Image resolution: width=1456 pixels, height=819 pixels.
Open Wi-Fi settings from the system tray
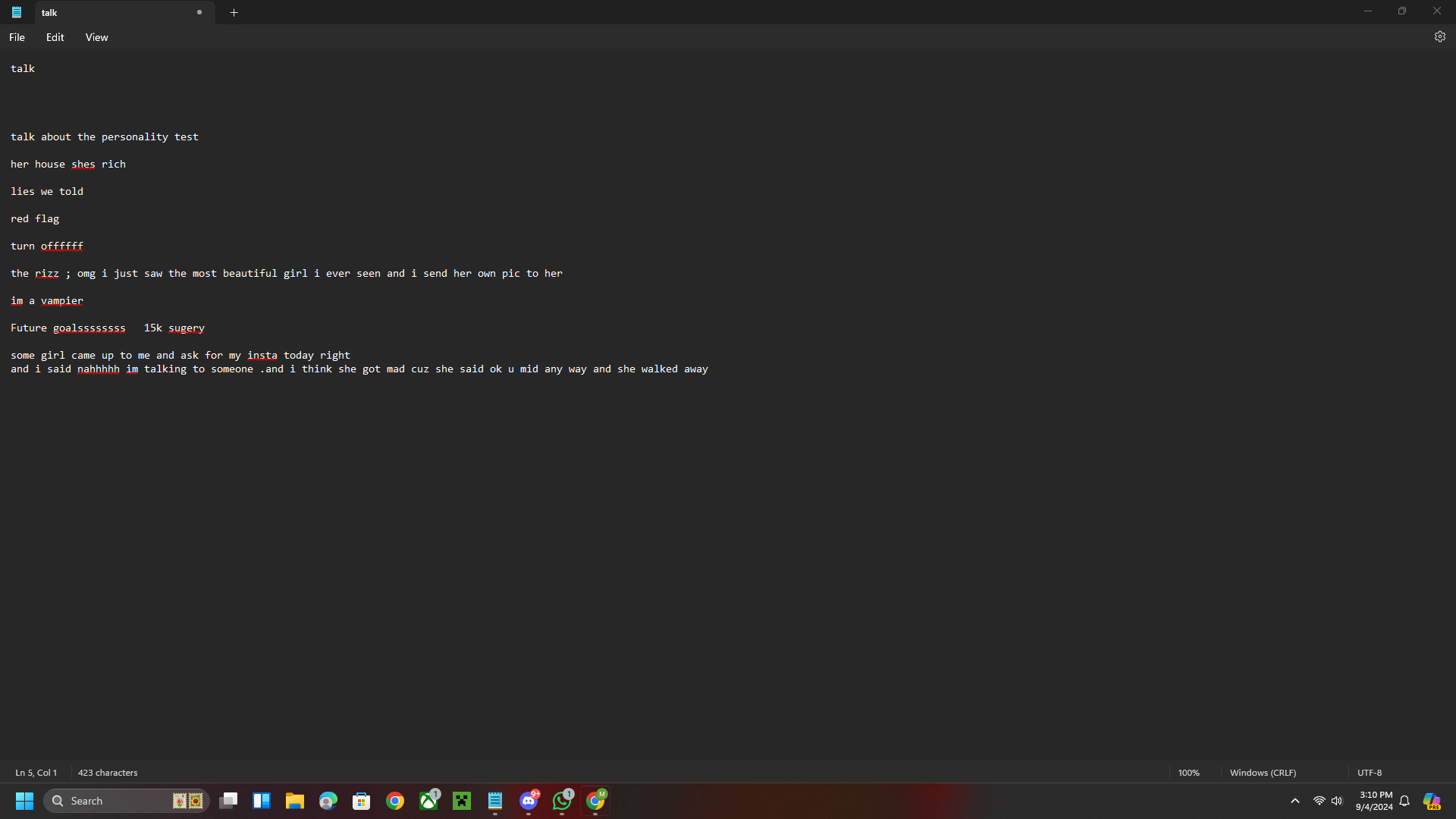click(x=1319, y=801)
